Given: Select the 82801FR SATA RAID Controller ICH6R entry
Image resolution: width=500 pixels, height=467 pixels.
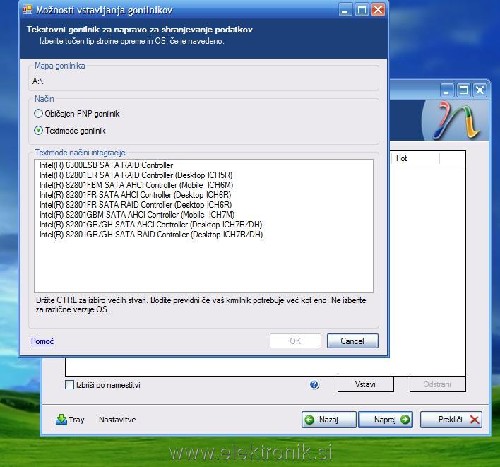Looking at the screenshot, I should click(x=135, y=205).
